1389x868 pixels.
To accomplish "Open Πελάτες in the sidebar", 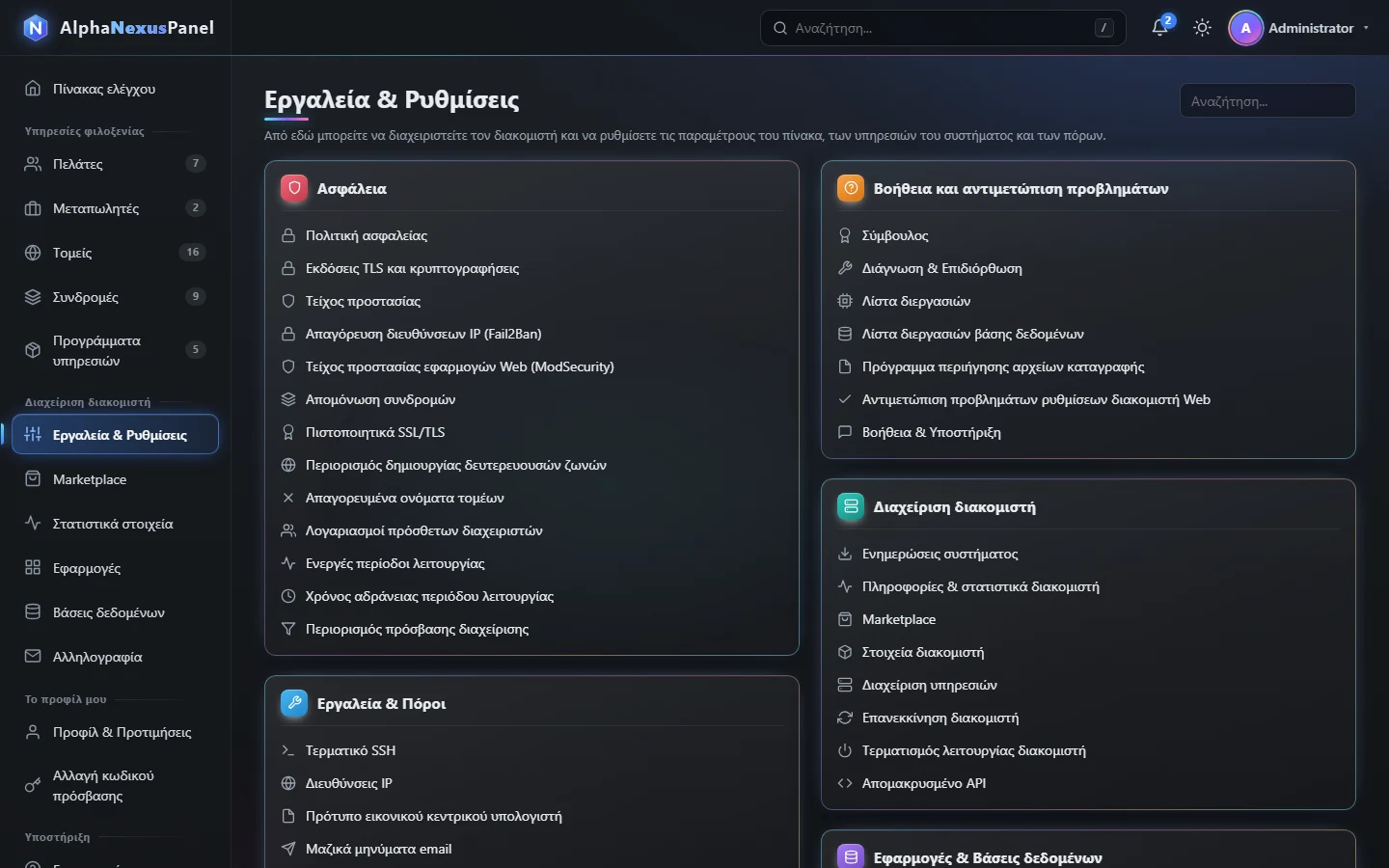I will point(115,164).
